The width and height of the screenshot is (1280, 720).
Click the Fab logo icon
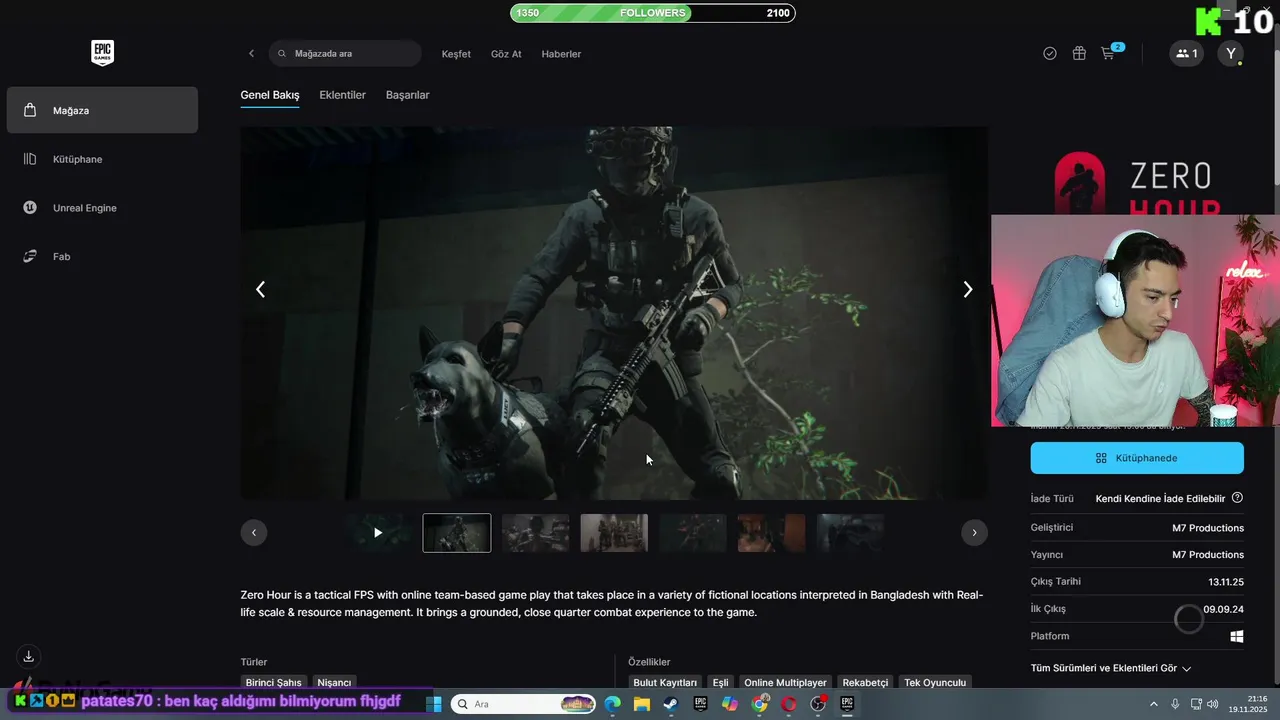[30, 257]
